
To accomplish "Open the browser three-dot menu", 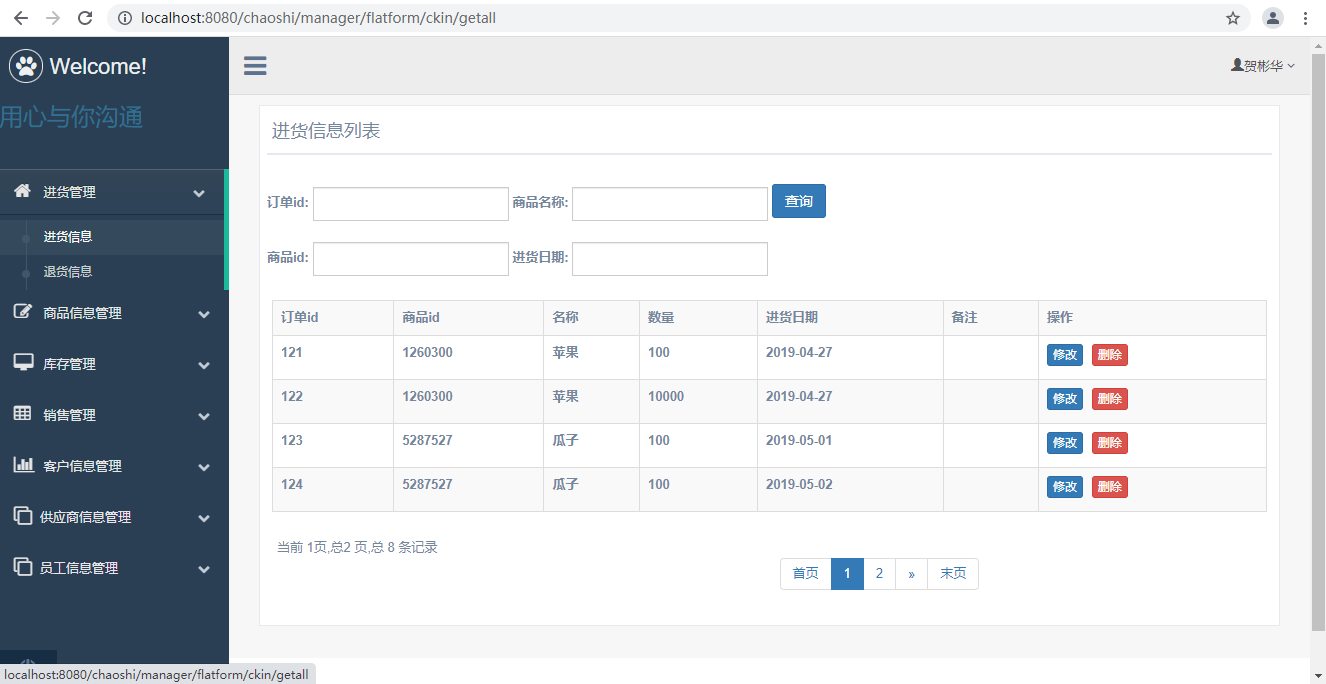I will tap(1306, 18).
